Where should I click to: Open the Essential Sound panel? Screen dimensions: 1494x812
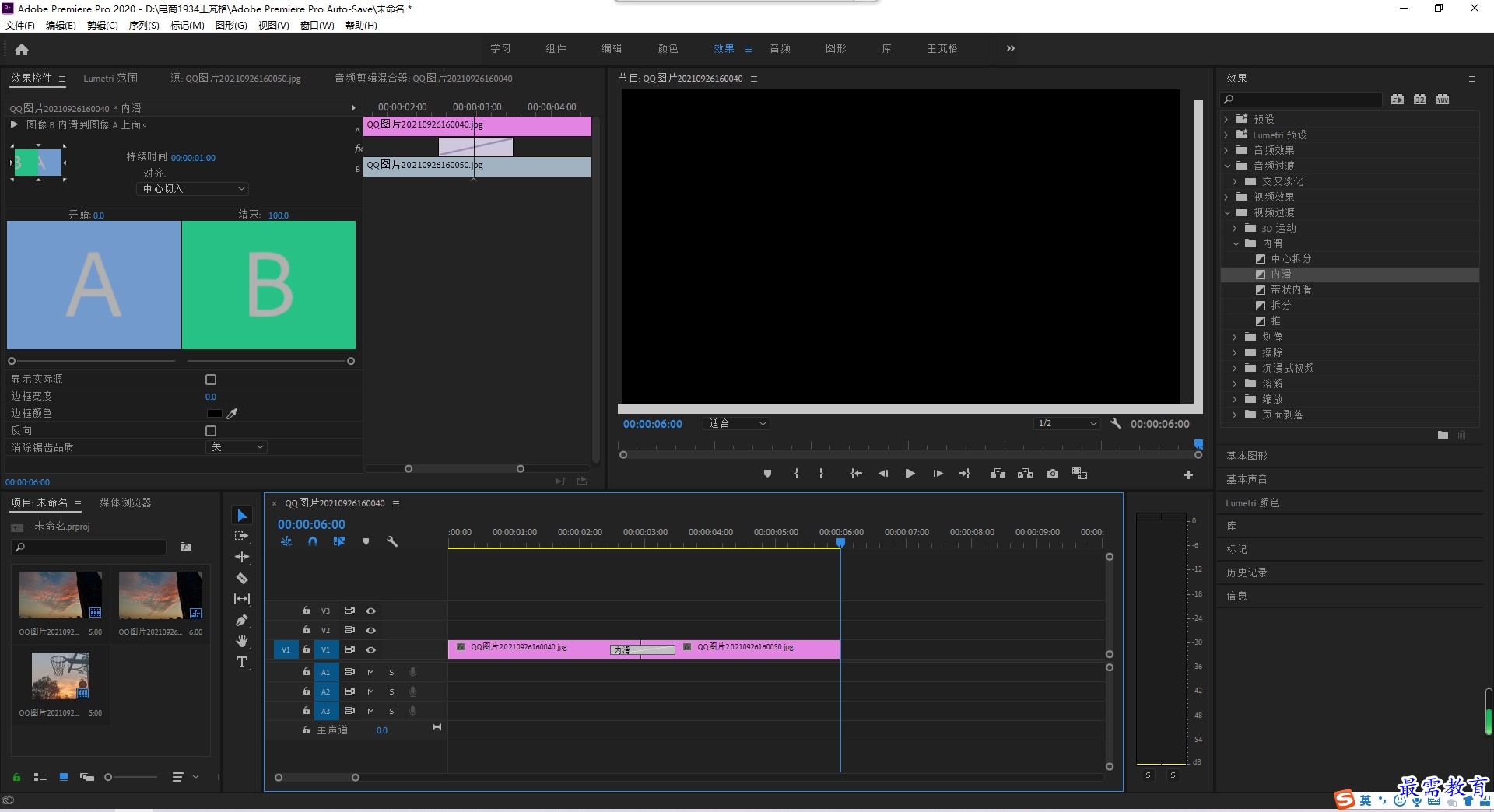1247,479
